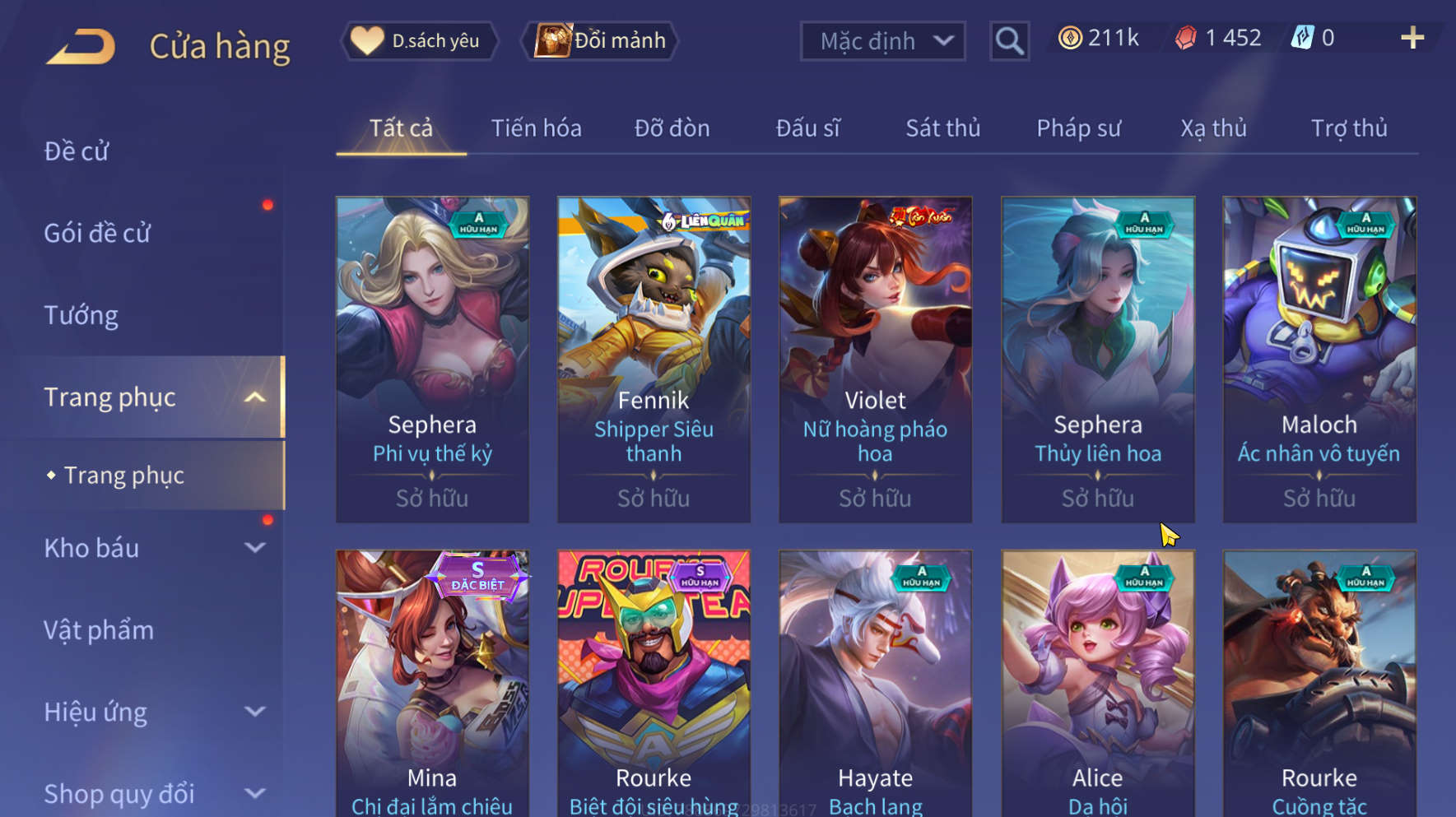Select the Sát thủ tab

[943, 128]
